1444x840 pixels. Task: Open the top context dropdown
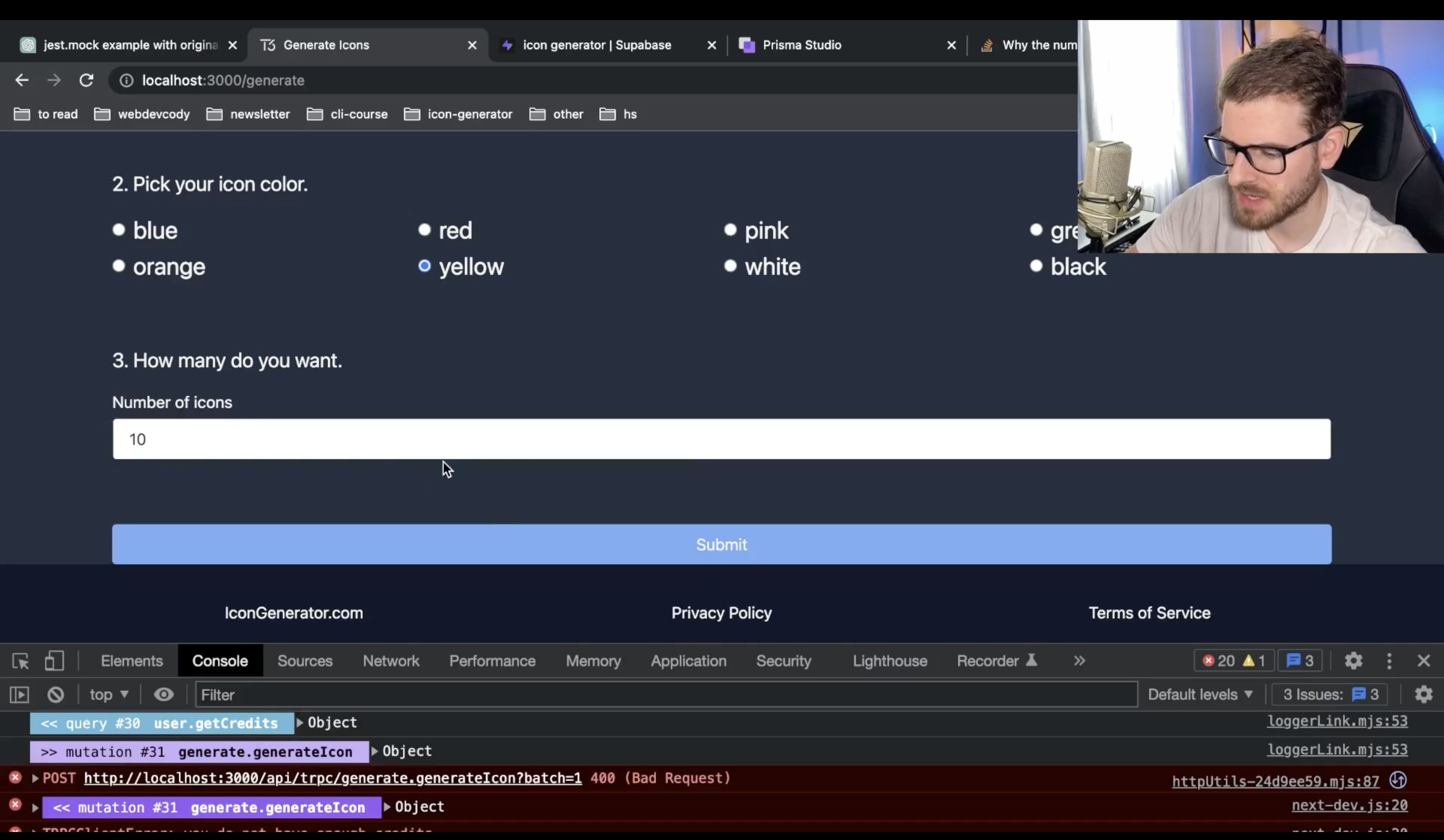[x=109, y=695]
